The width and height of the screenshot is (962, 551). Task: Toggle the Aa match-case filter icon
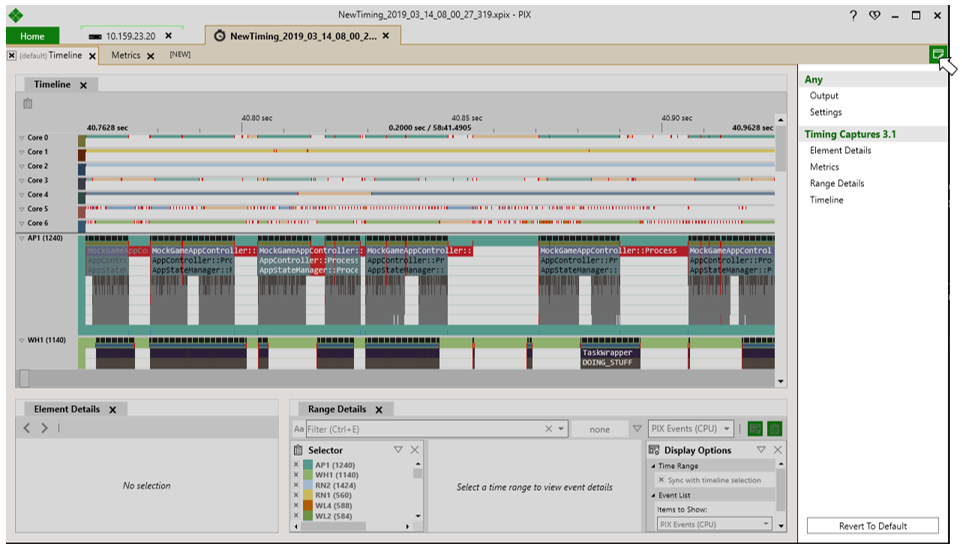coord(299,429)
